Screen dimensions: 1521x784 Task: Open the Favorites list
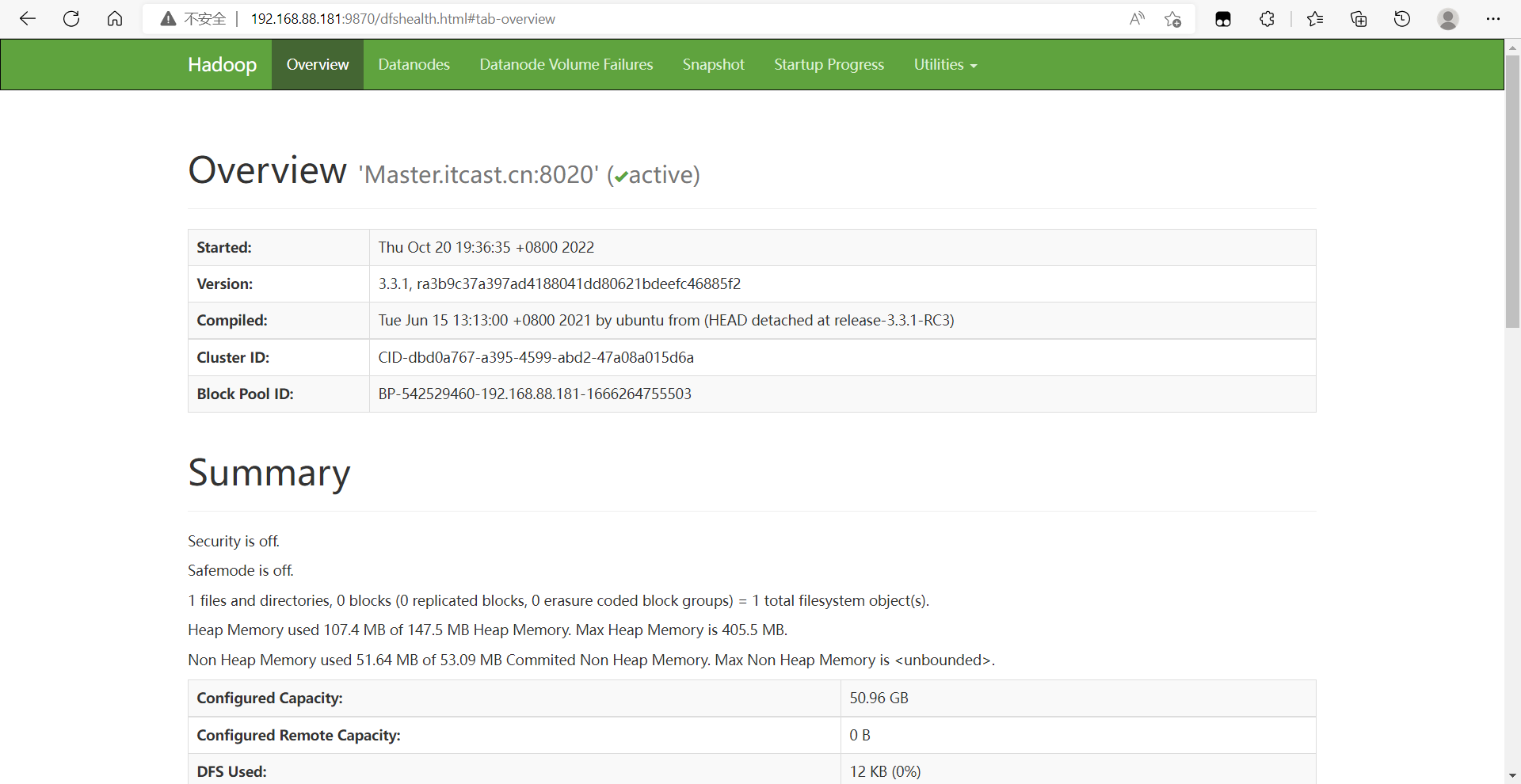(1315, 19)
